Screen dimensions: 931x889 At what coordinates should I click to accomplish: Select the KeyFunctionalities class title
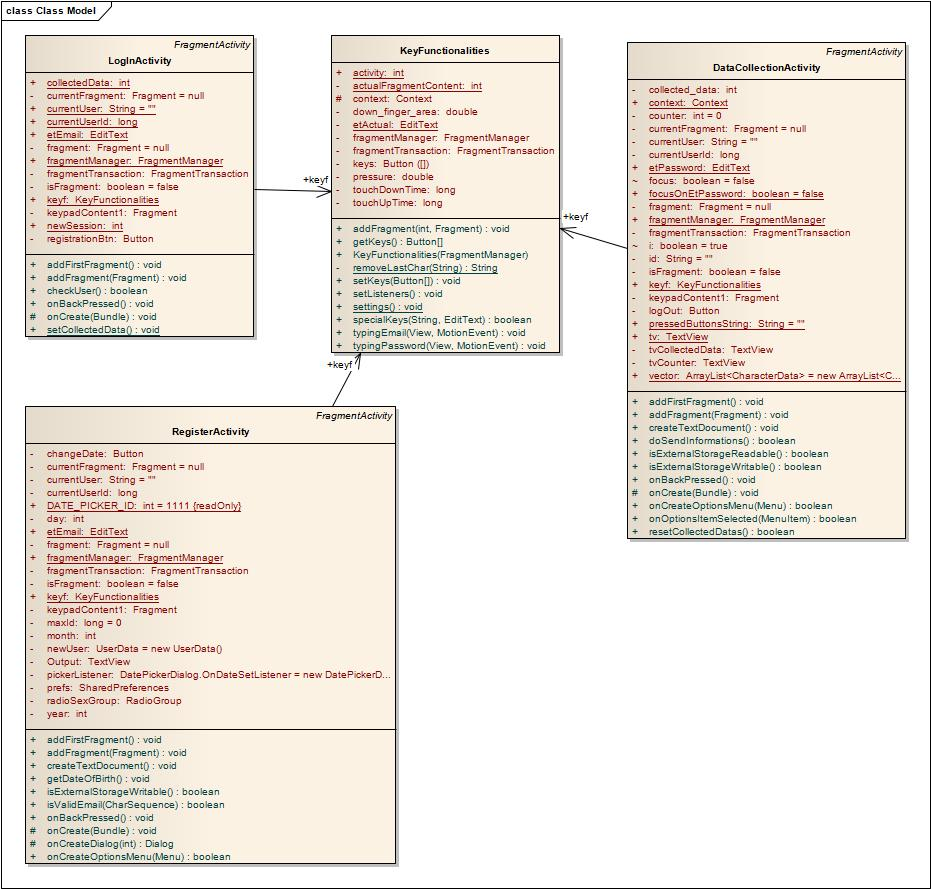click(445, 50)
